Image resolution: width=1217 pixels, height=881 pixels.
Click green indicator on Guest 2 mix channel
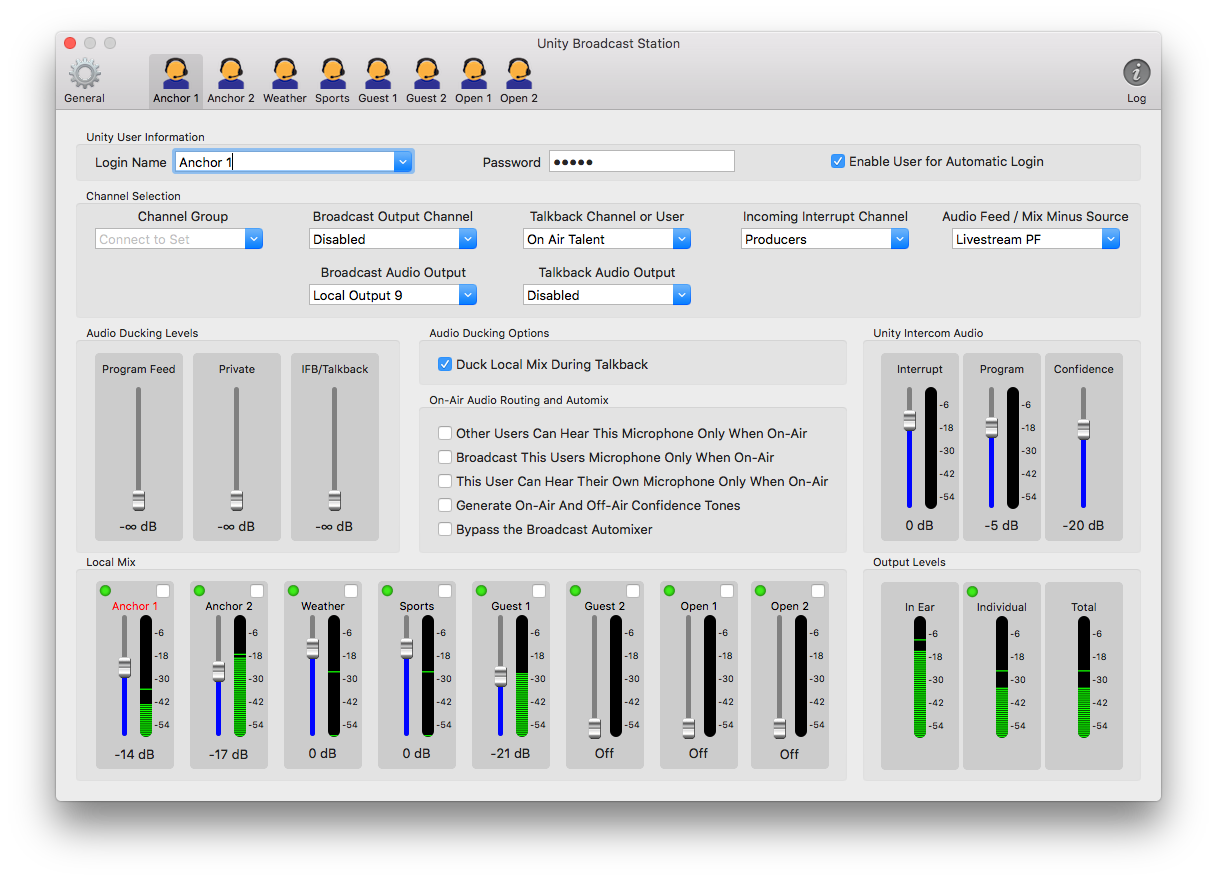pyautogui.click(x=575, y=591)
